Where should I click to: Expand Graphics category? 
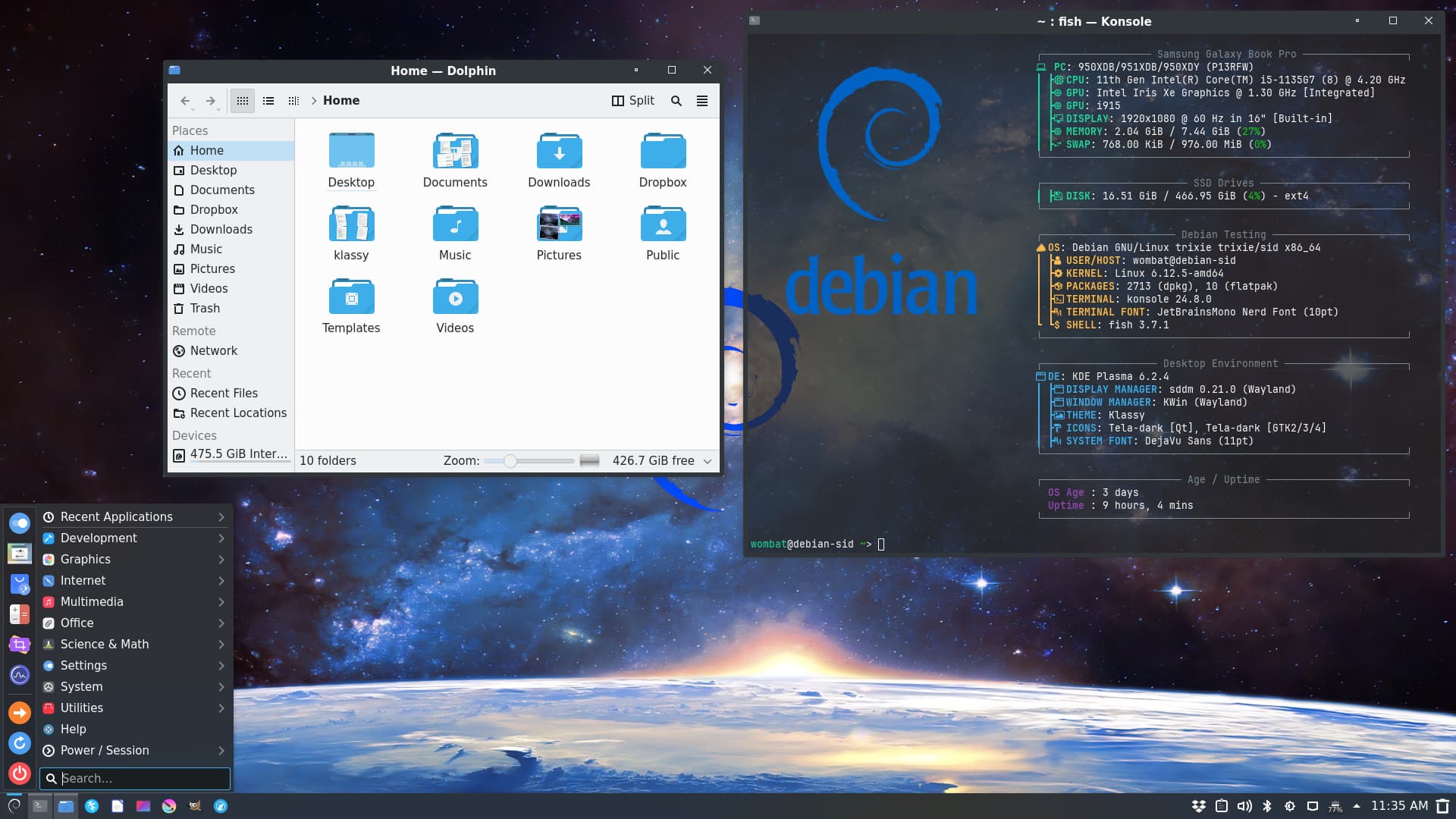click(x=134, y=560)
